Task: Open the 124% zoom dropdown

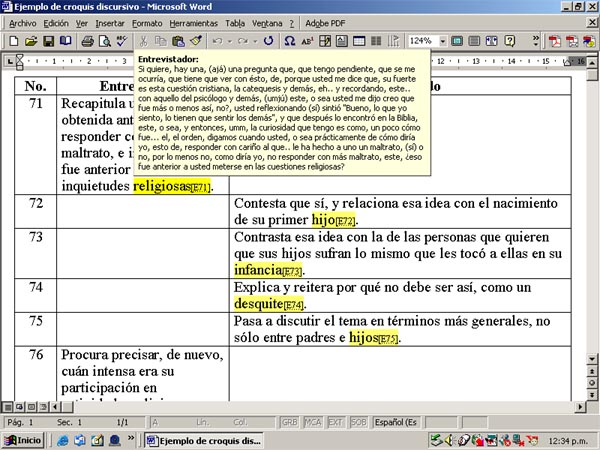Action: click(x=443, y=41)
